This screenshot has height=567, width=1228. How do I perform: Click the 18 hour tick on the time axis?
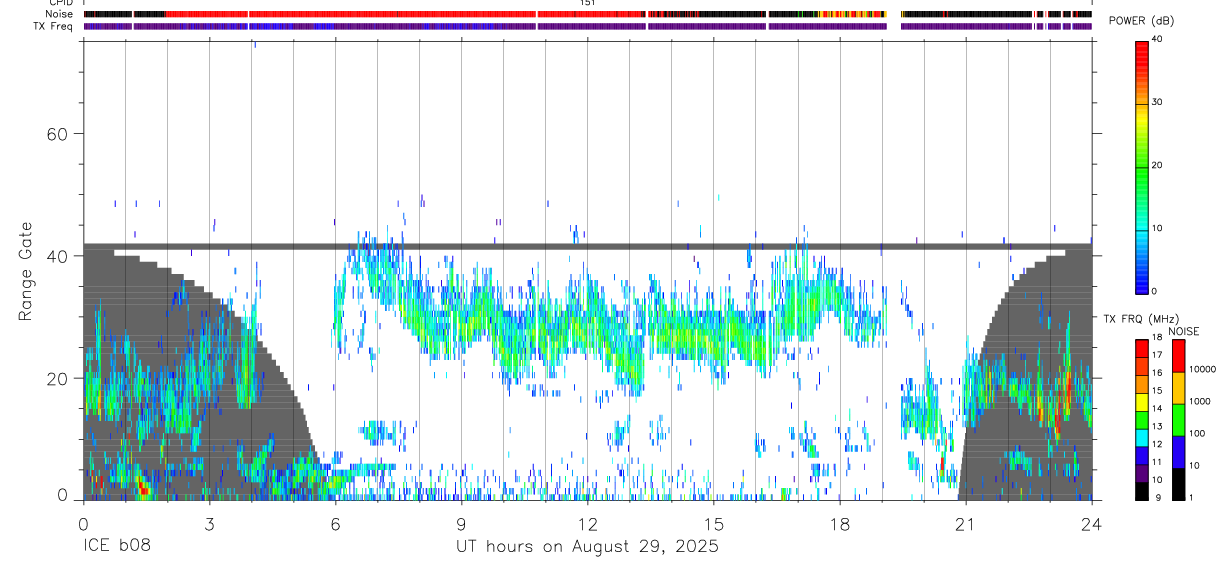[x=839, y=523]
